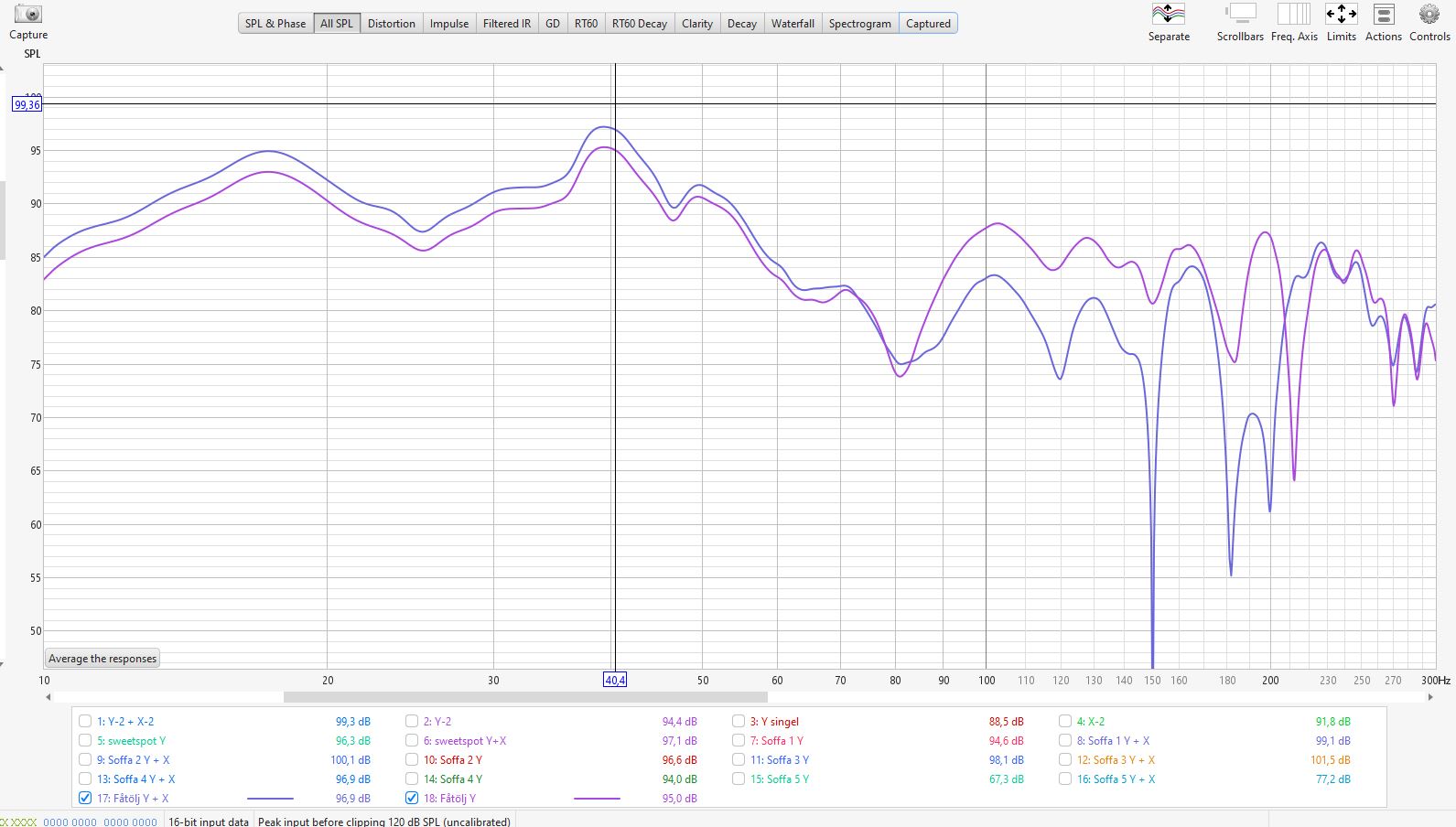Image resolution: width=1456 pixels, height=827 pixels.
Task: Enable the 2: Y-2 checkbox
Action: coord(412,721)
